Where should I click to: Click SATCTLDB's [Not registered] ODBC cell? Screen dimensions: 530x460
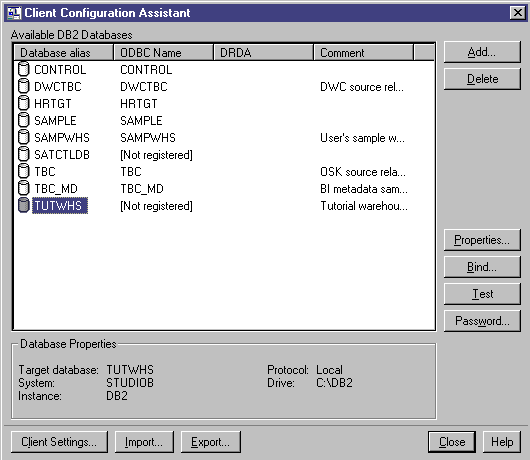156,155
